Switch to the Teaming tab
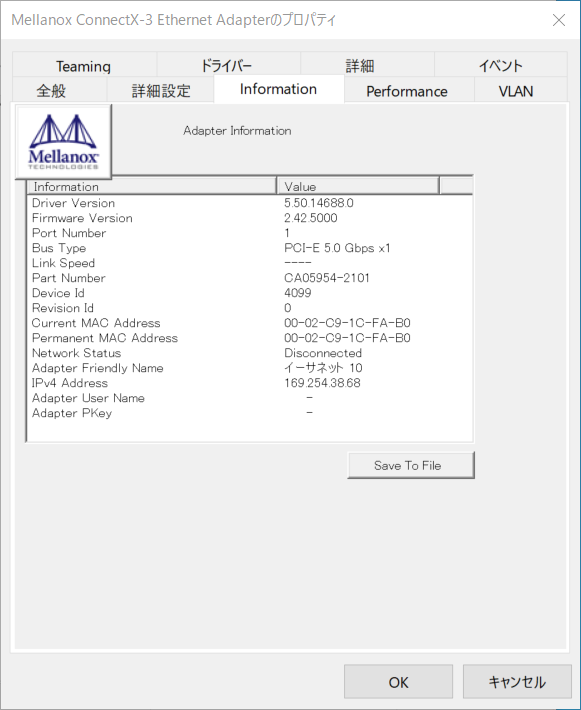Image resolution: width=581 pixels, height=710 pixels. pyautogui.click(x=84, y=66)
